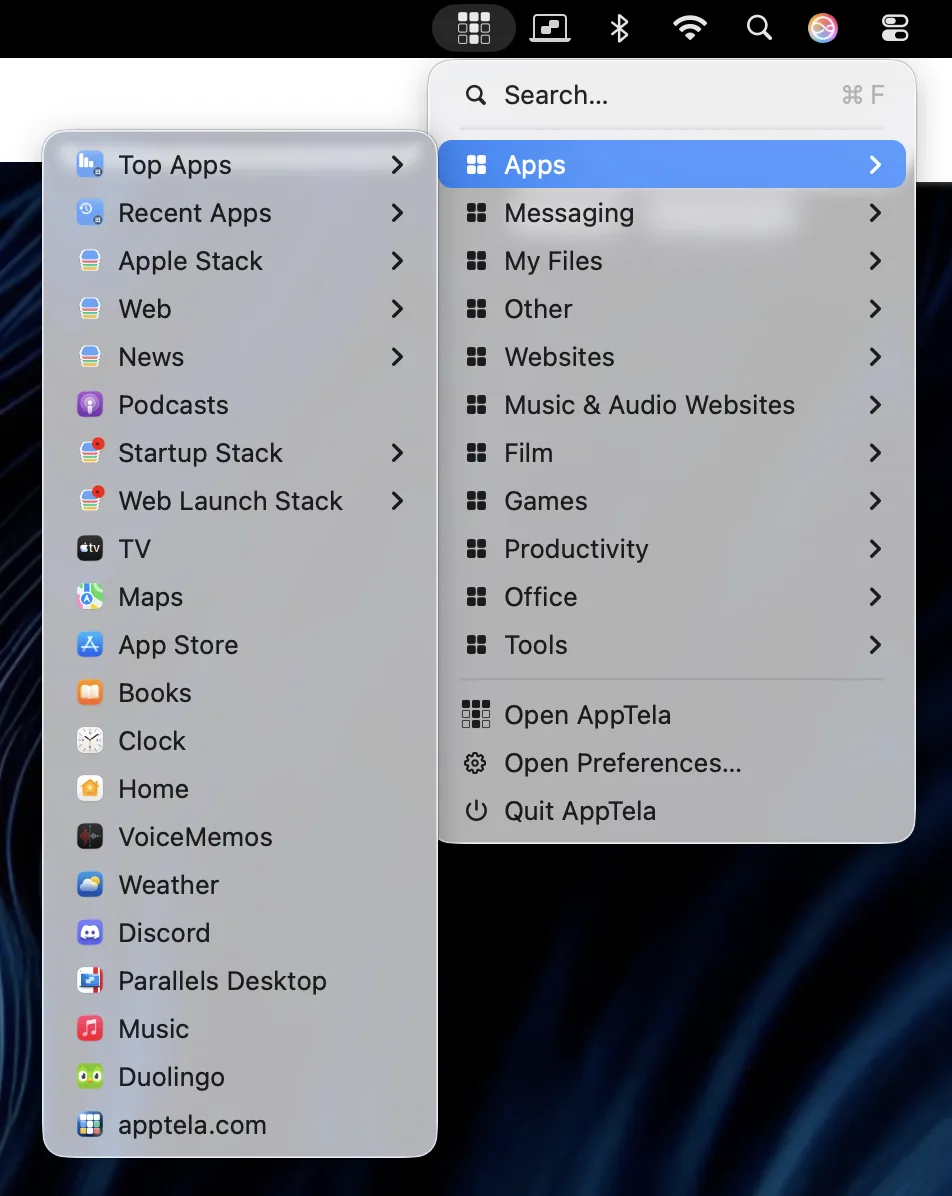The image size is (952, 1196).
Task: Launch Siri from the menu bar
Action: [x=823, y=28]
